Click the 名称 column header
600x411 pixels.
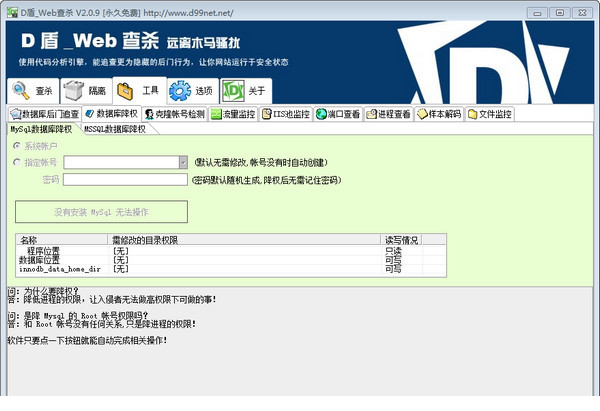(62, 240)
